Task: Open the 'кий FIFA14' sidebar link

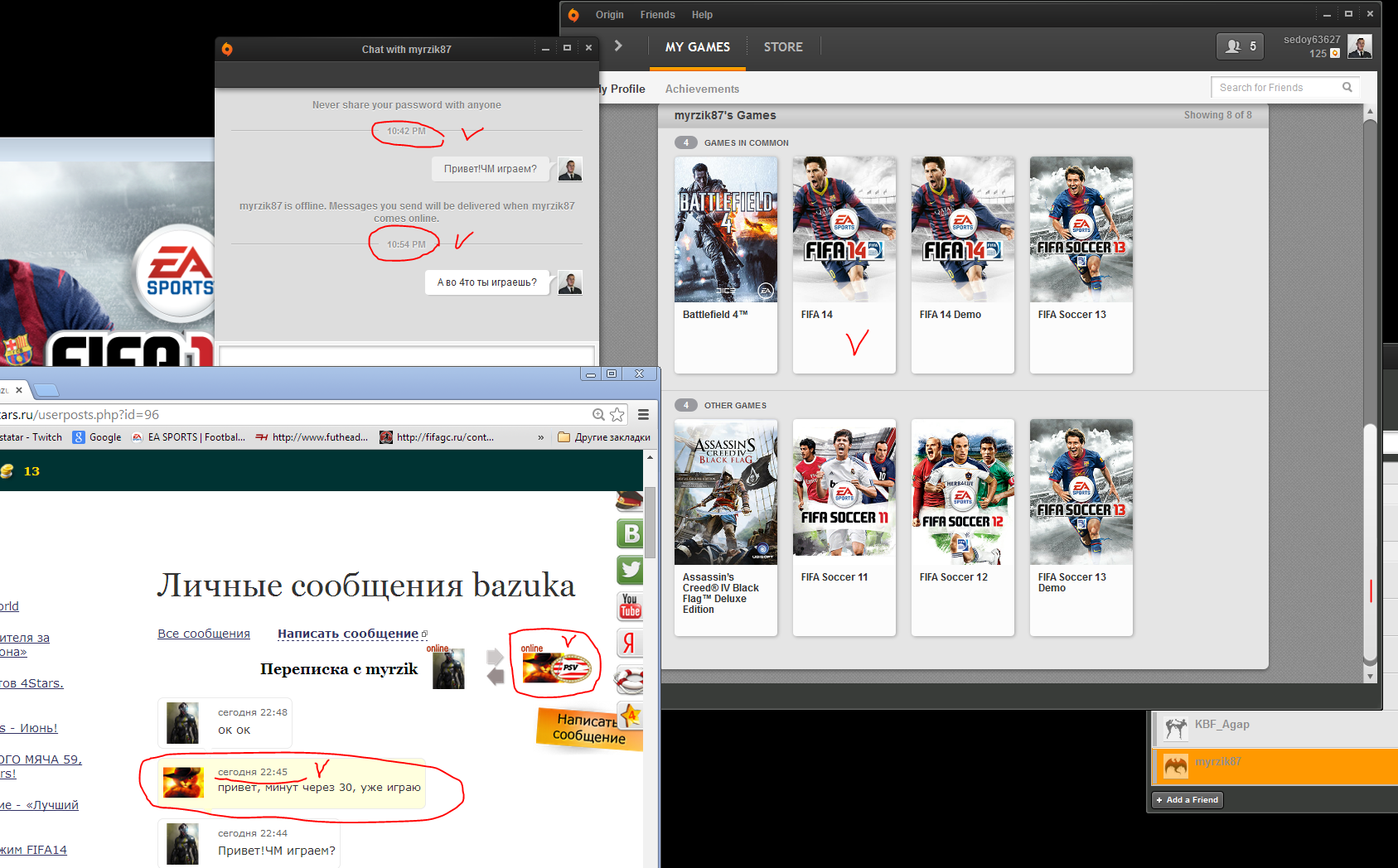Action: pyautogui.click(x=33, y=850)
